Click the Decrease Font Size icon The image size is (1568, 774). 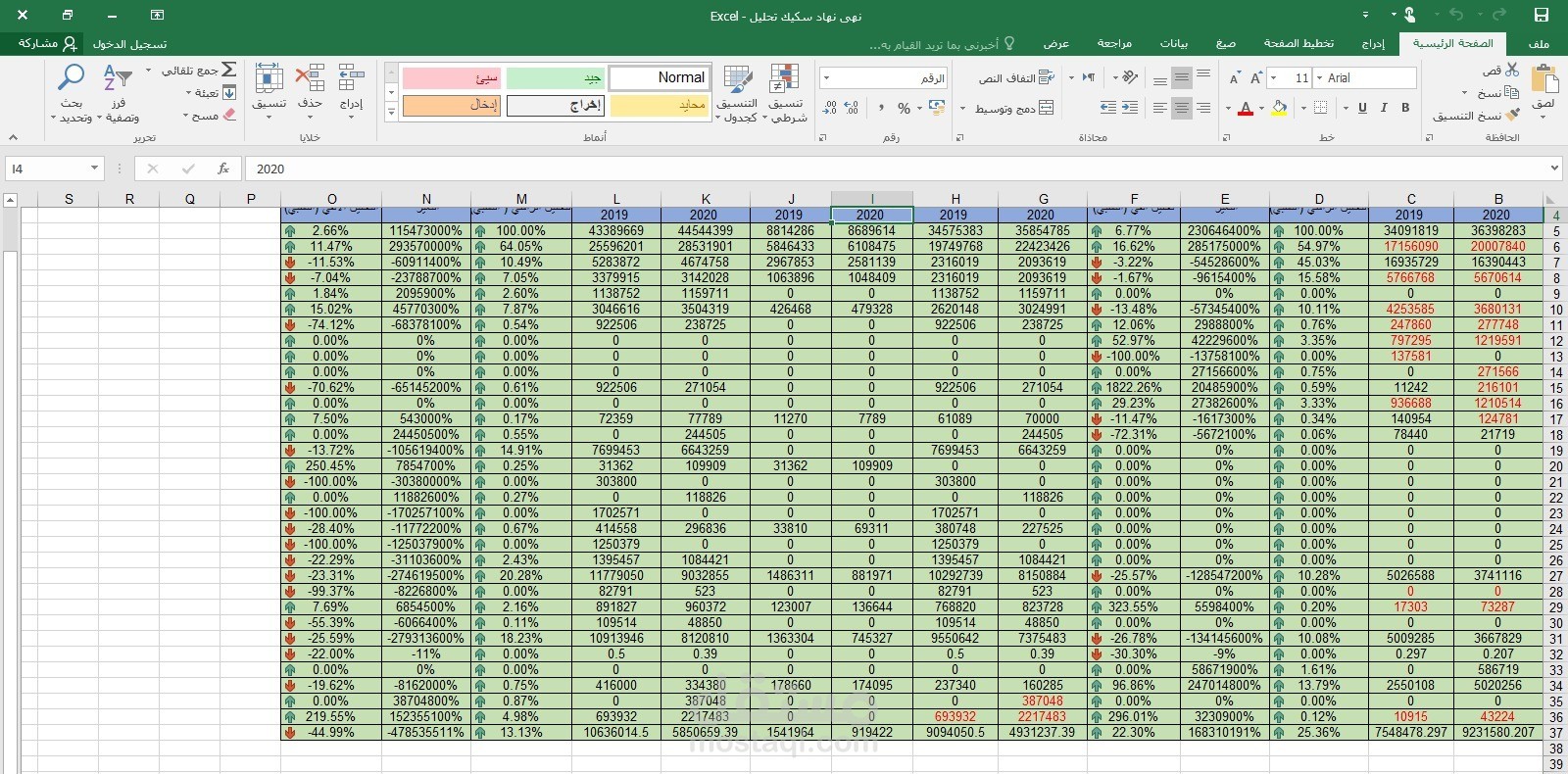pos(1234,78)
